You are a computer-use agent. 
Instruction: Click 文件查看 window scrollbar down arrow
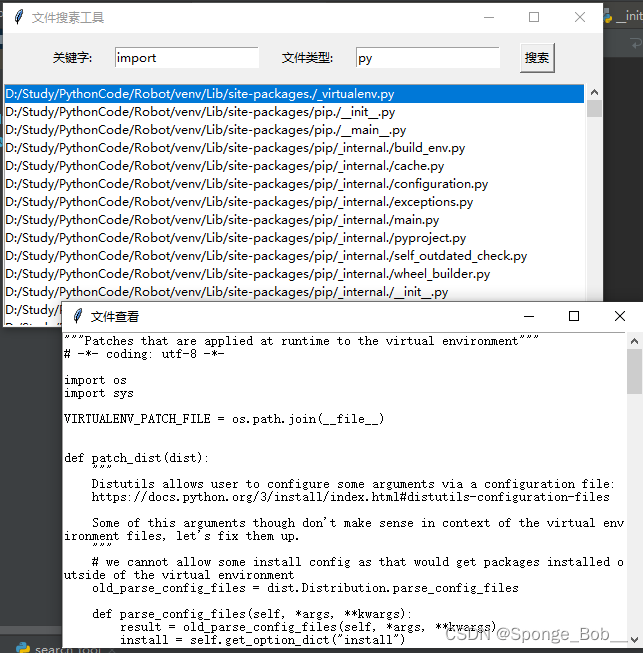[634, 640]
